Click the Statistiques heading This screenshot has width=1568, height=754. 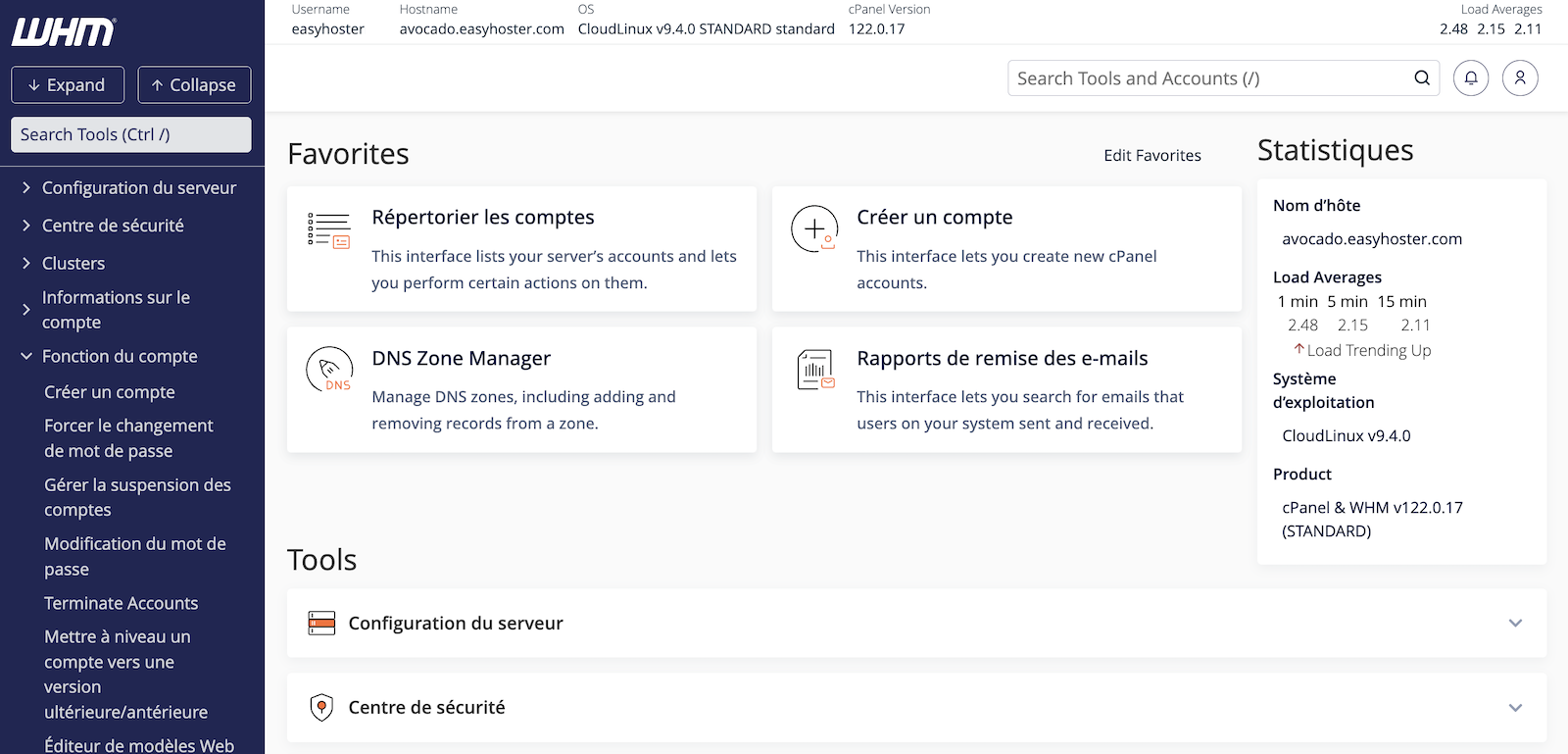(x=1336, y=150)
